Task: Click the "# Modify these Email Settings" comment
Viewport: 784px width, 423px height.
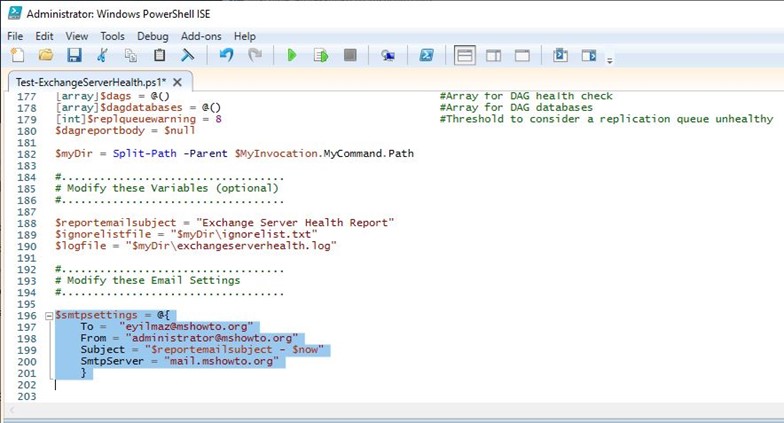Action: click(x=148, y=280)
